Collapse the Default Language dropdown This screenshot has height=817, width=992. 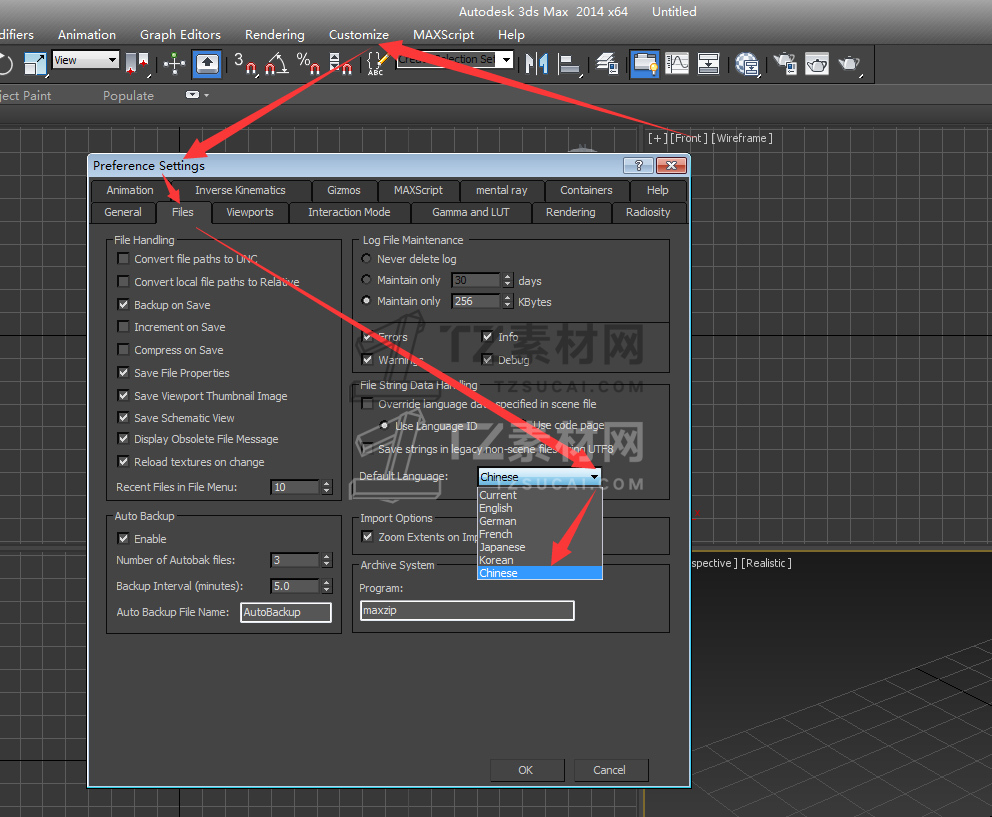594,477
